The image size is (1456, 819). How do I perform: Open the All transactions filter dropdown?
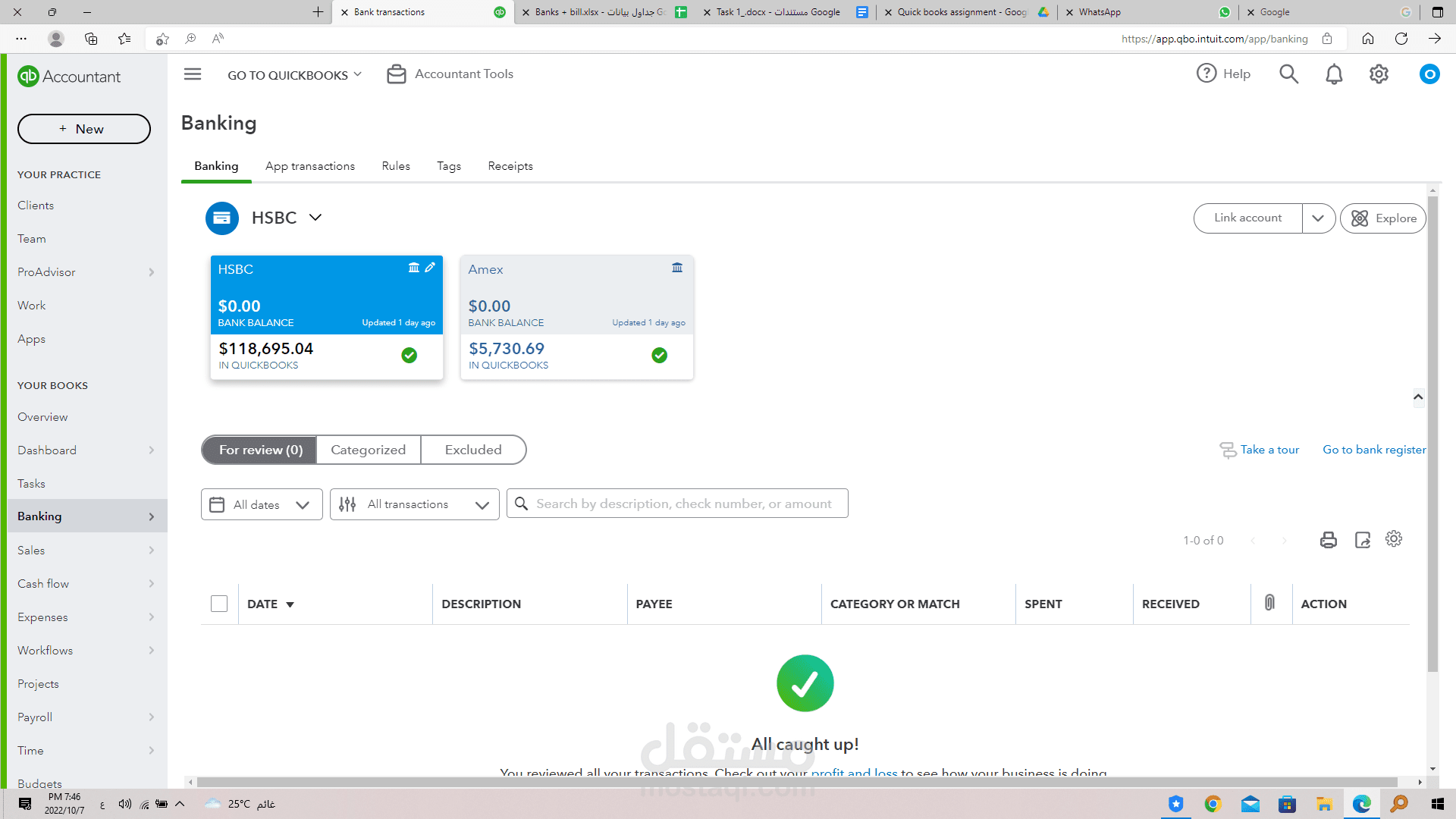[414, 504]
